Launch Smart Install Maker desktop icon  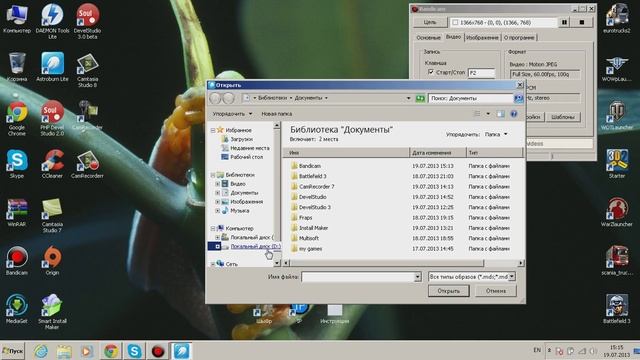point(52,311)
